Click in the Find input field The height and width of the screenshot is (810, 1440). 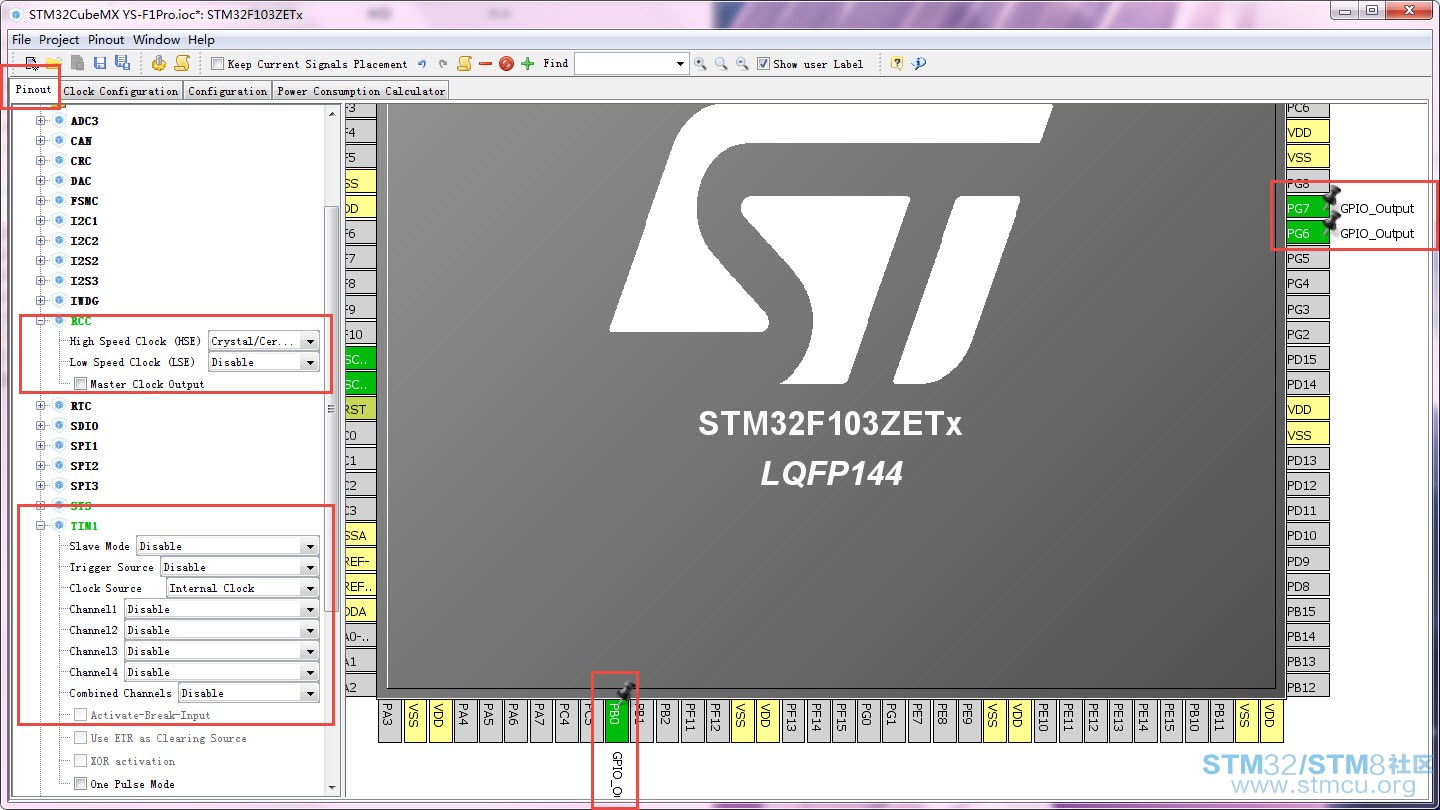[x=624, y=63]
